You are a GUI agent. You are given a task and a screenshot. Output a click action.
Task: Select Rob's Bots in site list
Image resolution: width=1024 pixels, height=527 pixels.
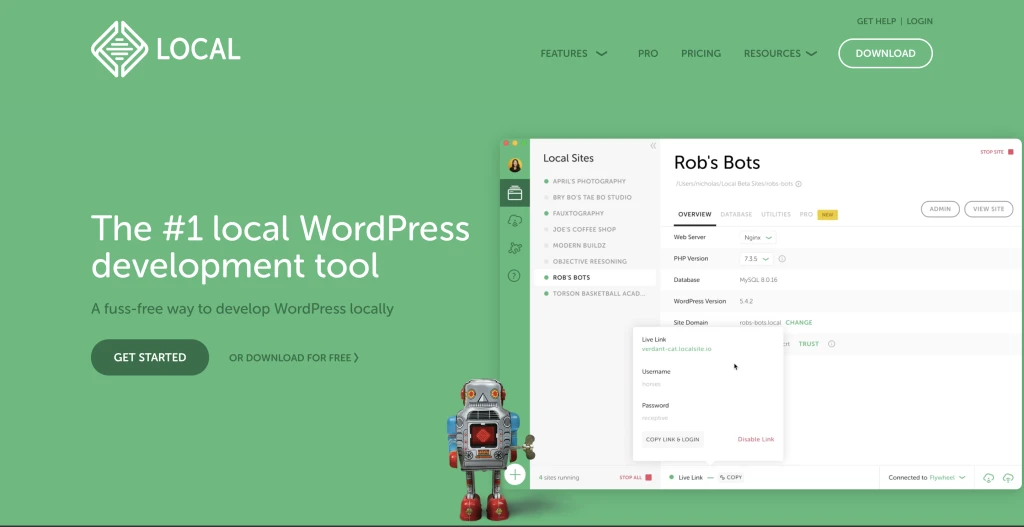[571, 277]
